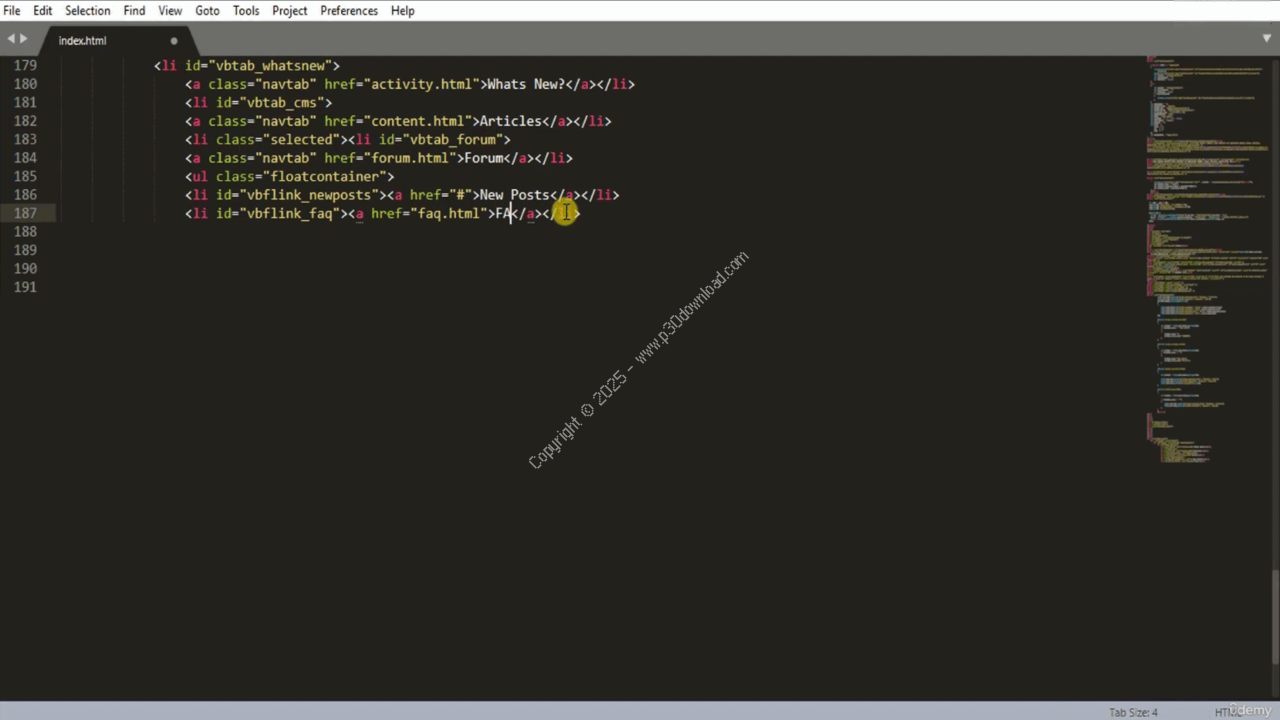This screenshot has width=1280, height=720.
Task: Click line number 188 in gutter
Action: 26,232
